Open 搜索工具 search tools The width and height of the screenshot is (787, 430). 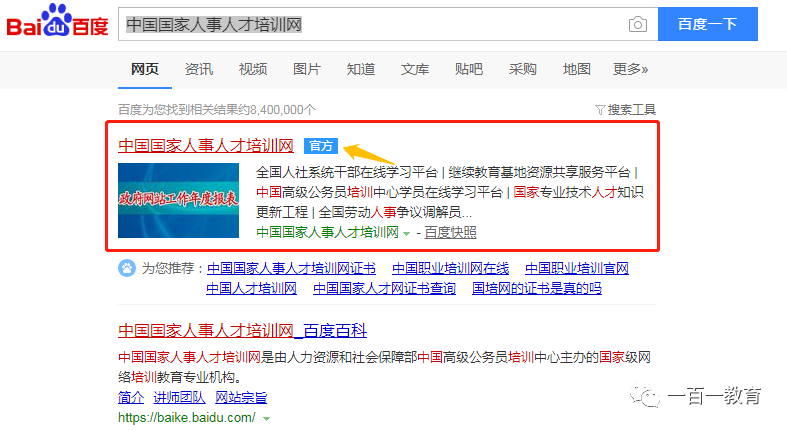point(631,109)
